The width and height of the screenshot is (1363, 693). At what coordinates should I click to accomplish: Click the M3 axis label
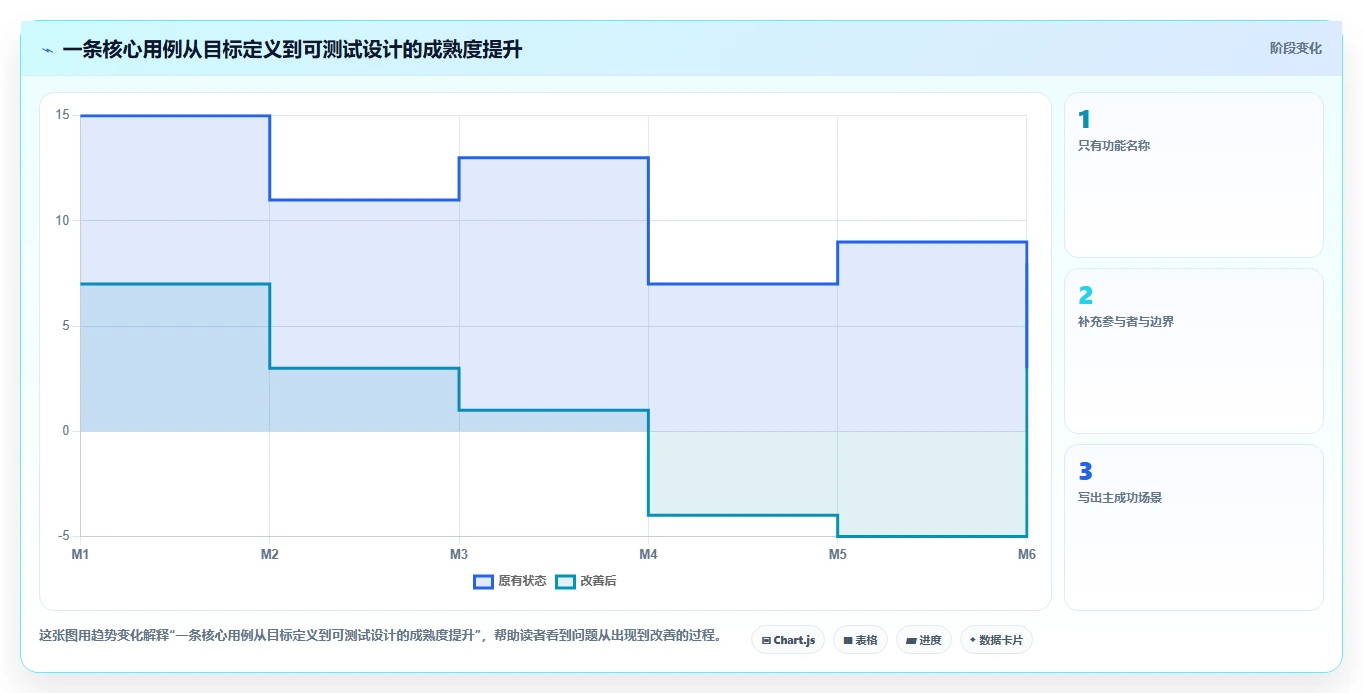tap(459, 554)
